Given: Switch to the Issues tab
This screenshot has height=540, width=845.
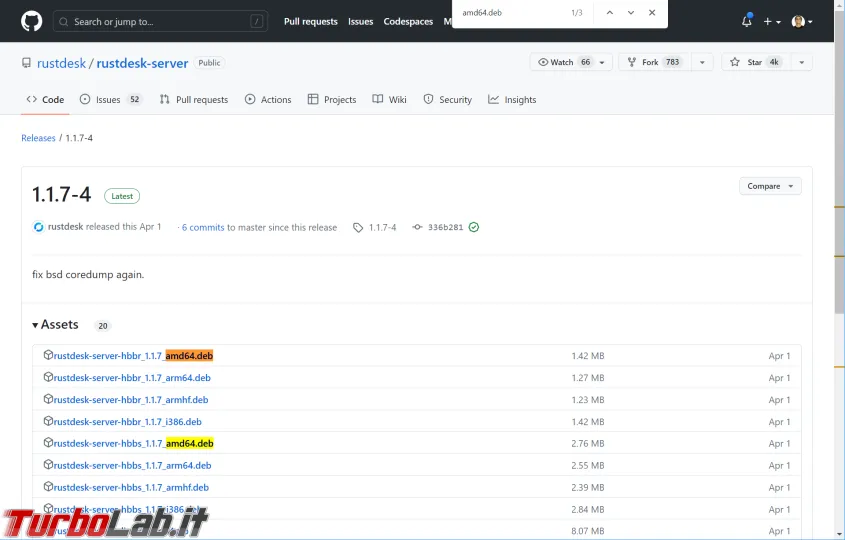Looking at the screenshot, I should [110, 100].
